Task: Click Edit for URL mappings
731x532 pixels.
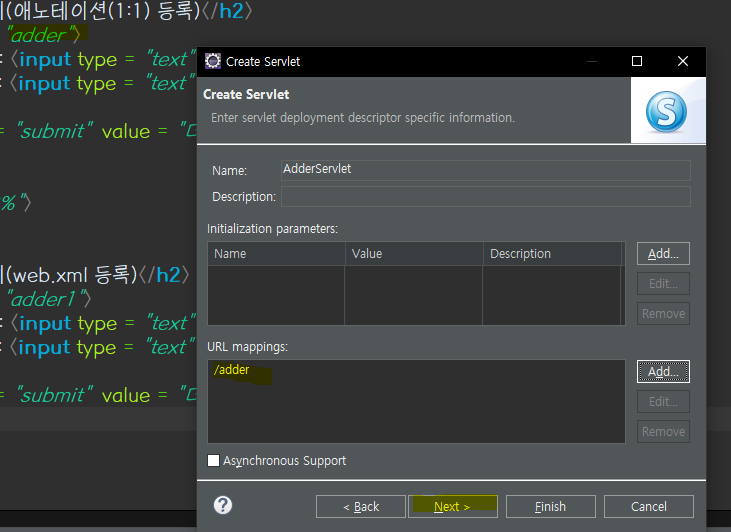Action: coord(663,401)
